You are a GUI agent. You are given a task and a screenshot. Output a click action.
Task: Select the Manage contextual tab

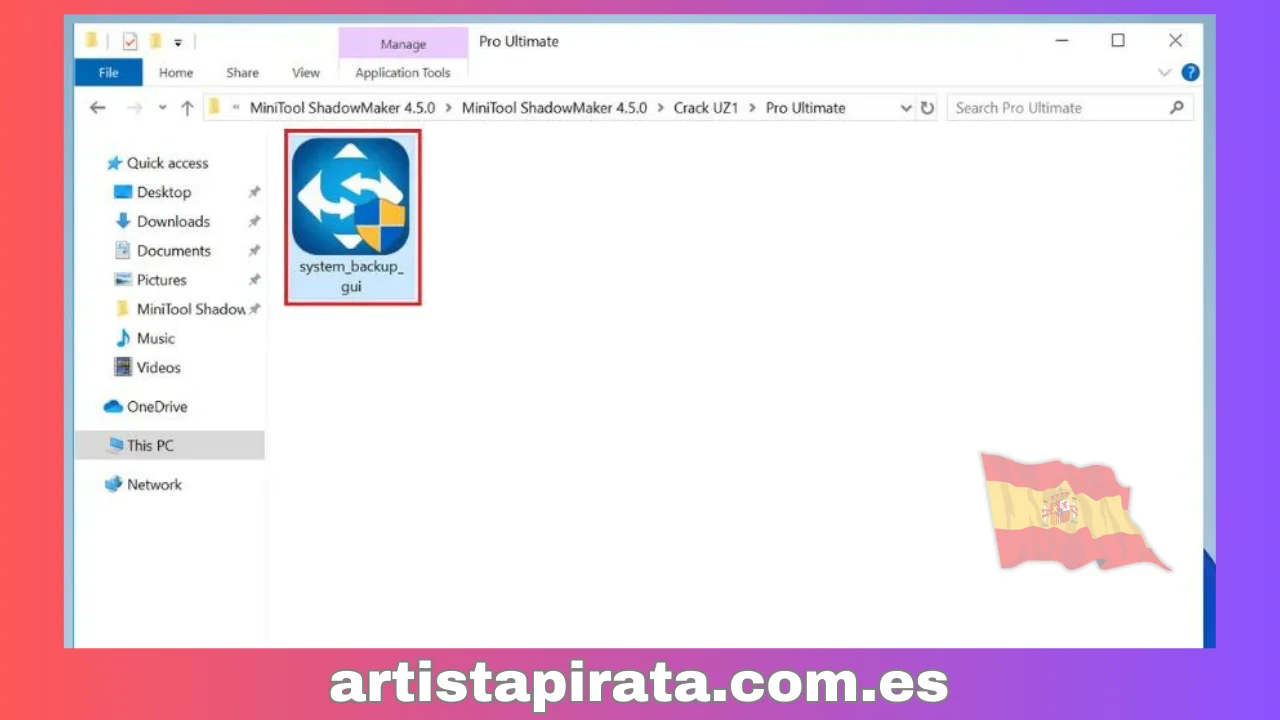(403, 44)
